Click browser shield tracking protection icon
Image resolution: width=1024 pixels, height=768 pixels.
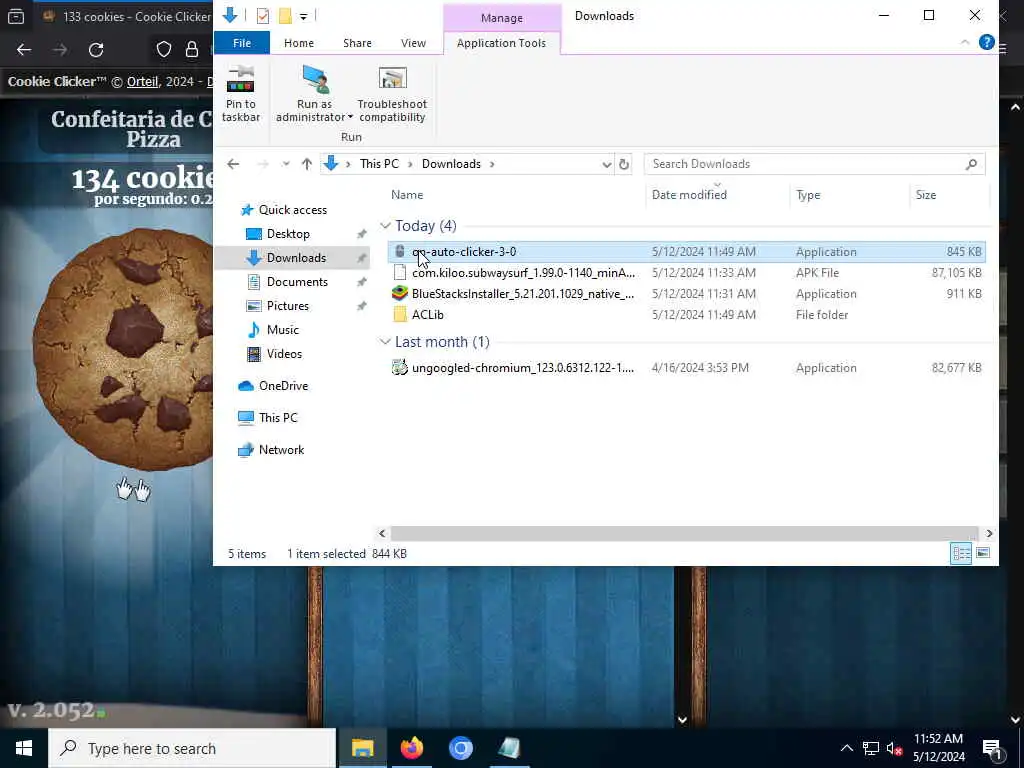(164, 50)
